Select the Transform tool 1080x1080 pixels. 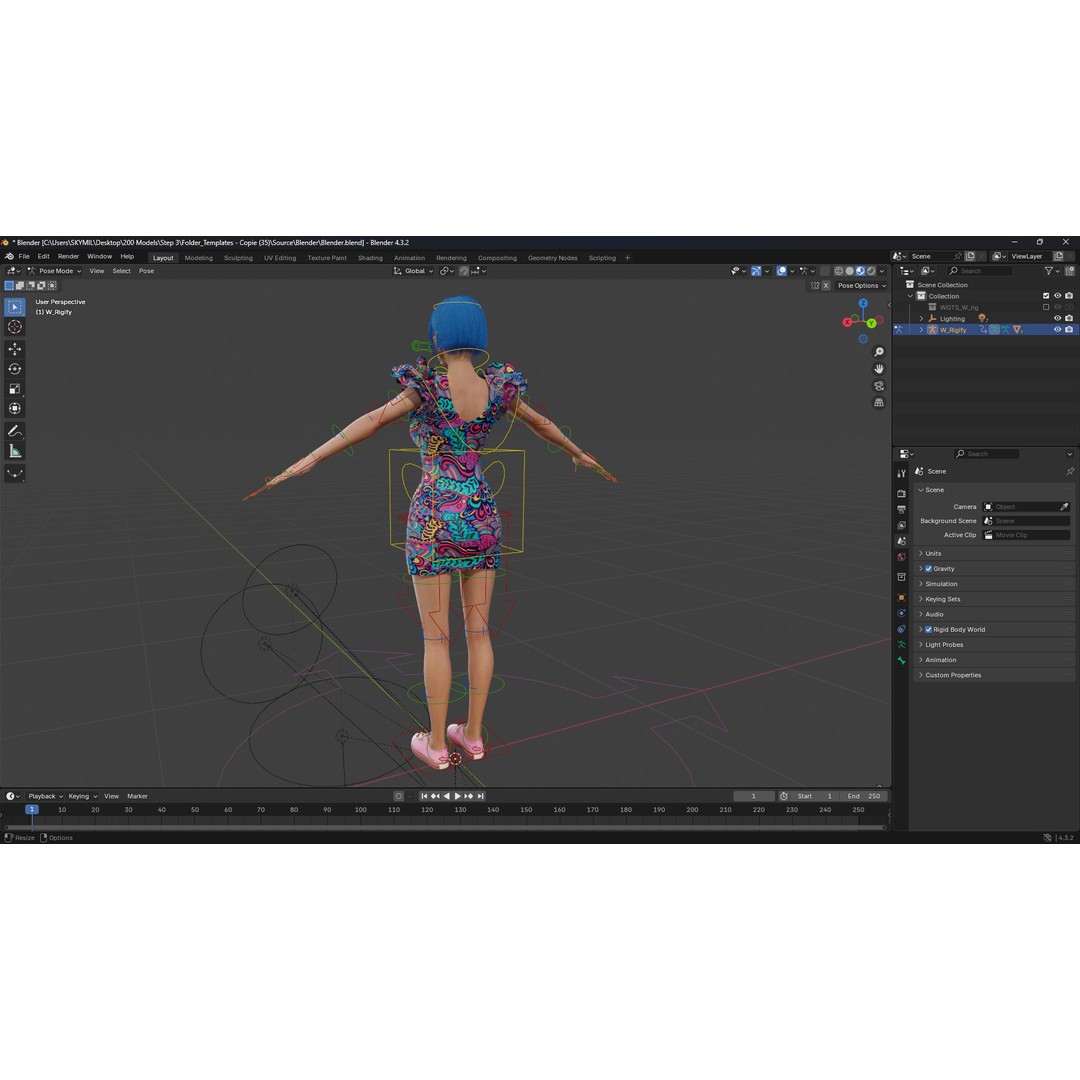pyautogui.click(x=14, y=408)
